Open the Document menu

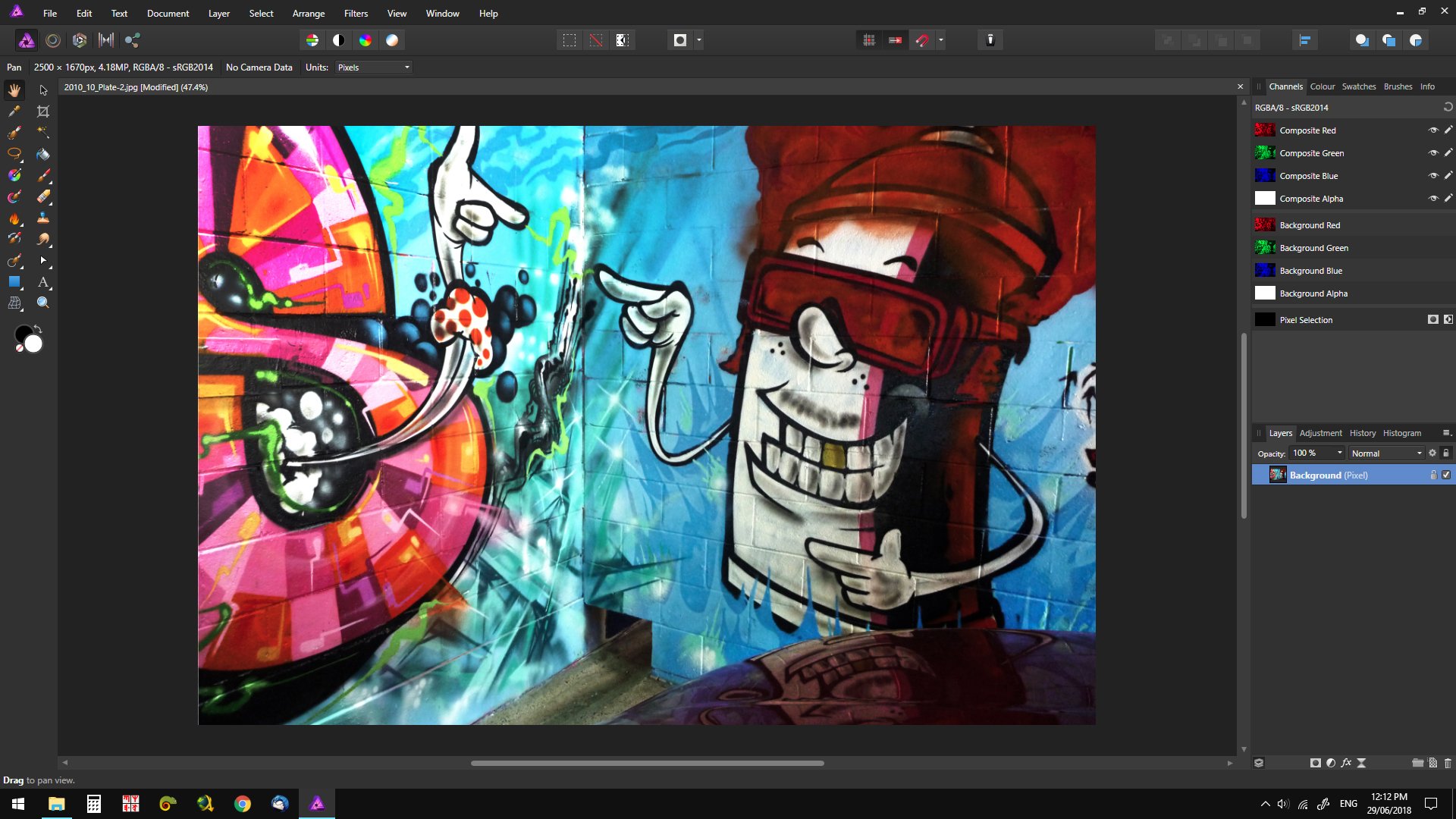168,14
